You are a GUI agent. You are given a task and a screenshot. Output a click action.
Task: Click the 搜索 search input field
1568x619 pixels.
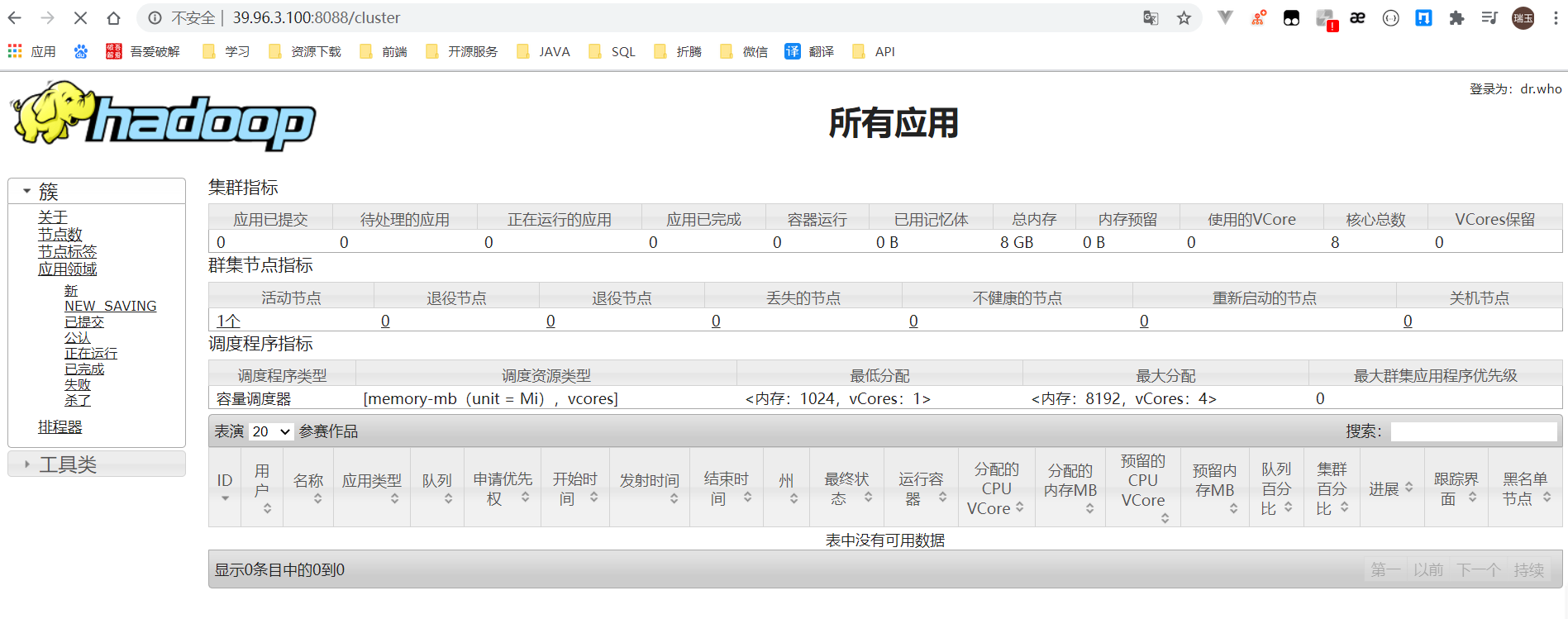1474,431
